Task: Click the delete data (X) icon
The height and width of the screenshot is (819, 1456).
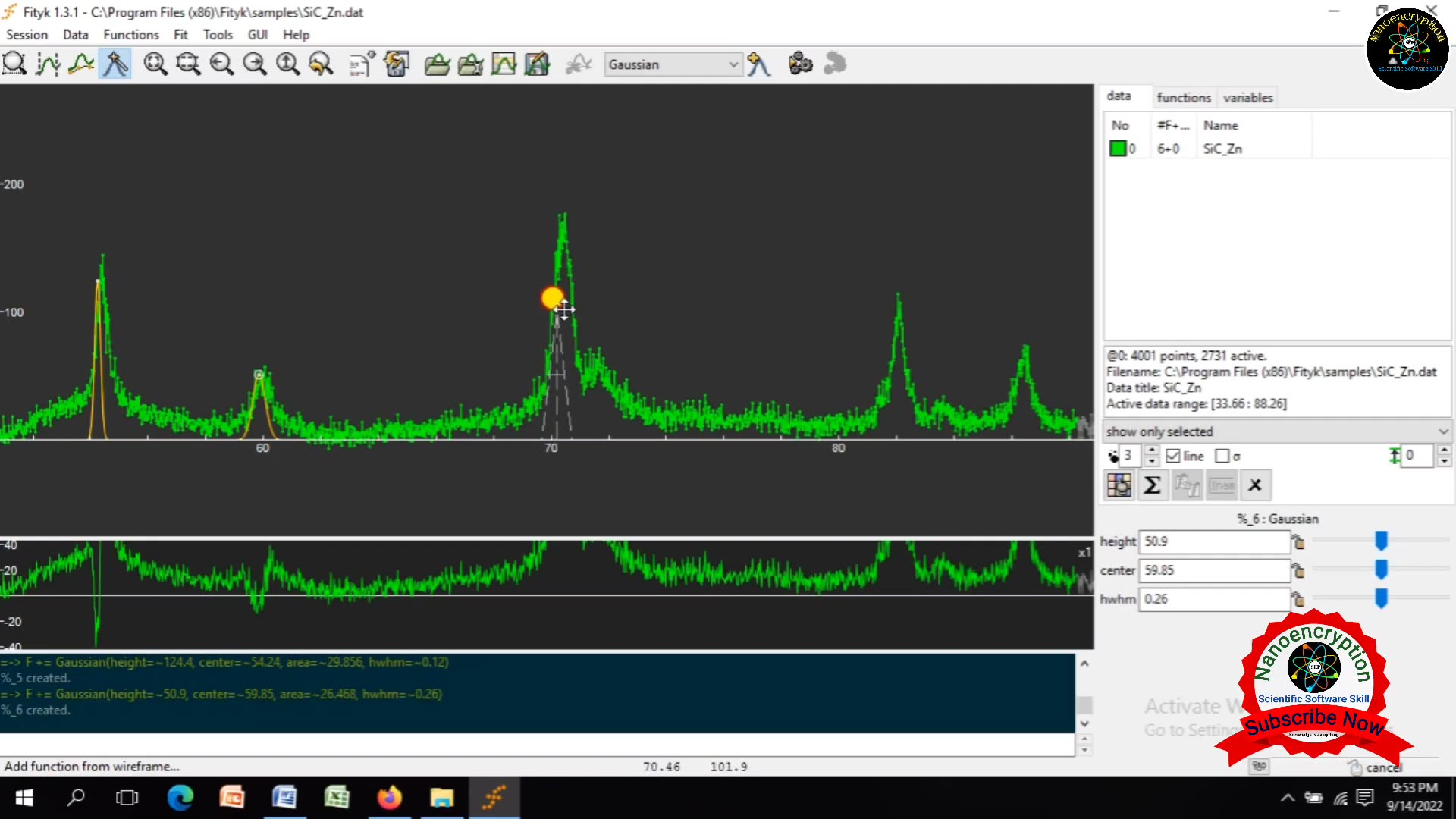Action: tap(1255, 485)
